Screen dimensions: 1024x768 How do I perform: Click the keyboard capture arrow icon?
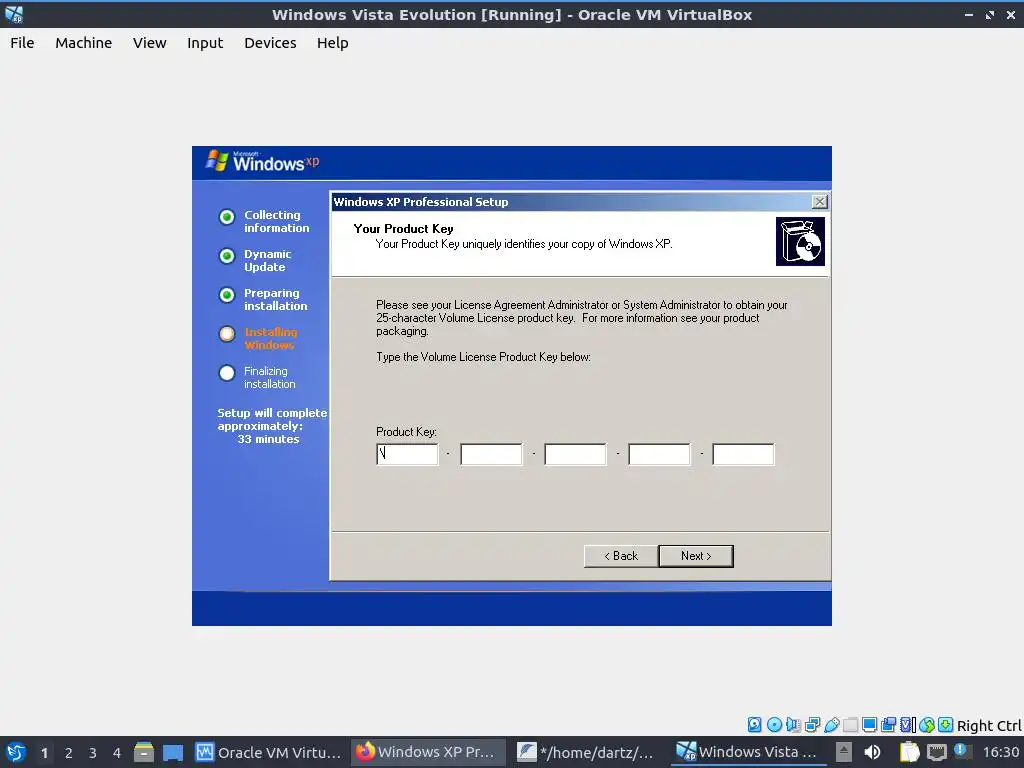click(x=946, y=724)
